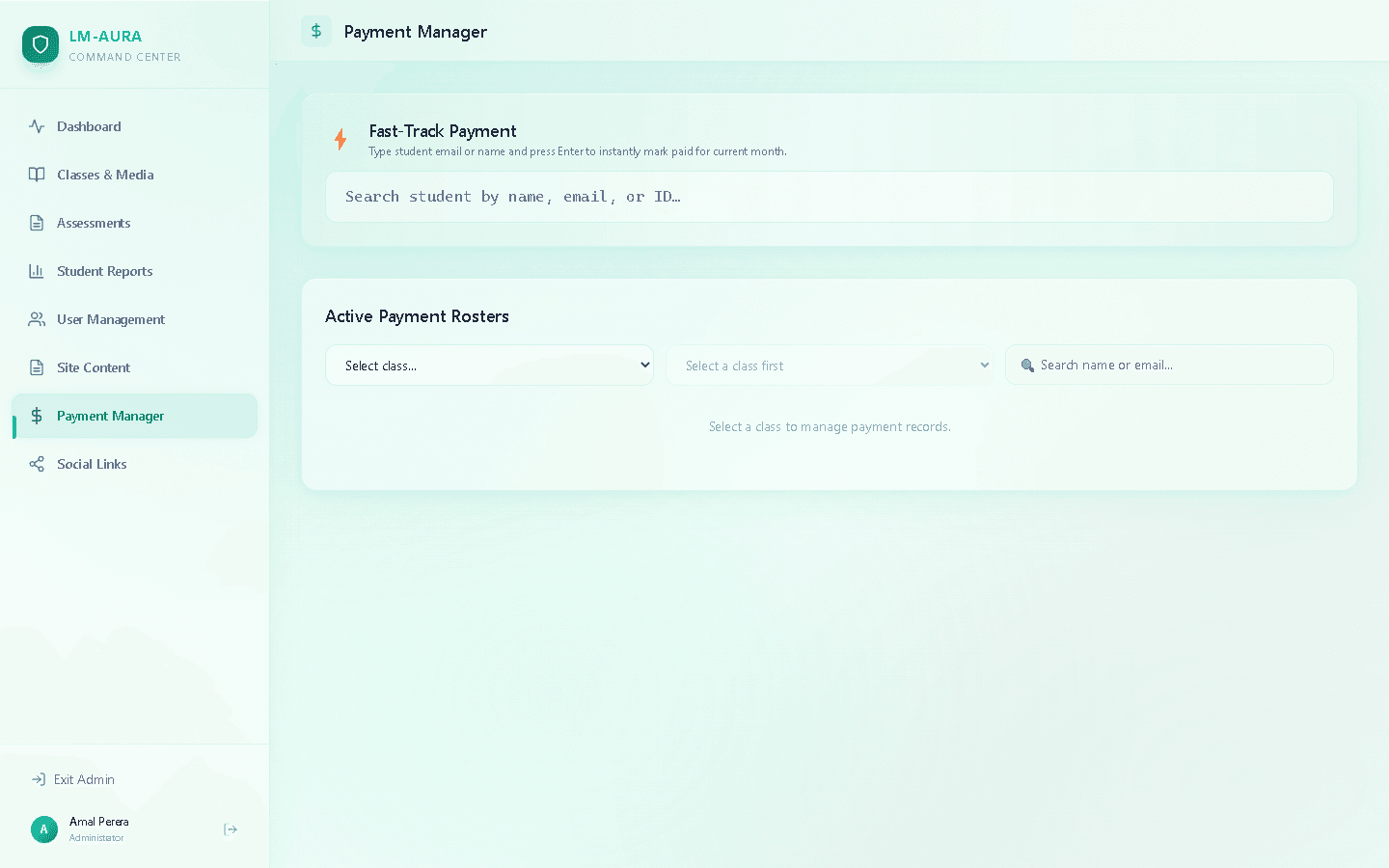Image resolution: width=1389 pixels, height=868 pixels.
Task: Click the Fast-Track Payment heading
Action: (443, 131)
